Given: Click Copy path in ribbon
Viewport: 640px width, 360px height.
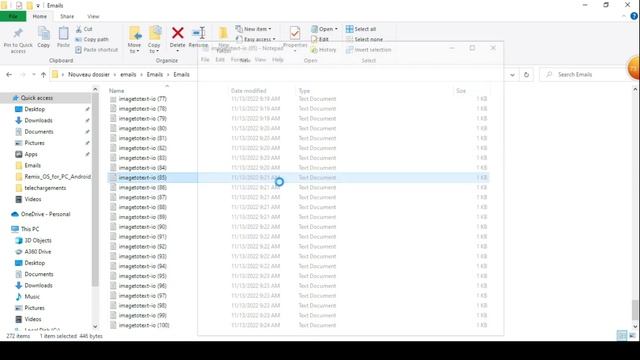Looking at the screenshot, I should pos(92,39).
